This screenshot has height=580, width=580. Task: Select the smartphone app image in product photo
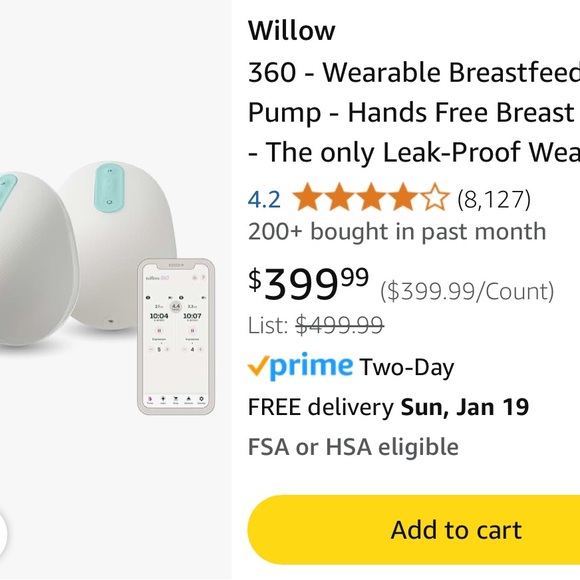pos(176,337)
